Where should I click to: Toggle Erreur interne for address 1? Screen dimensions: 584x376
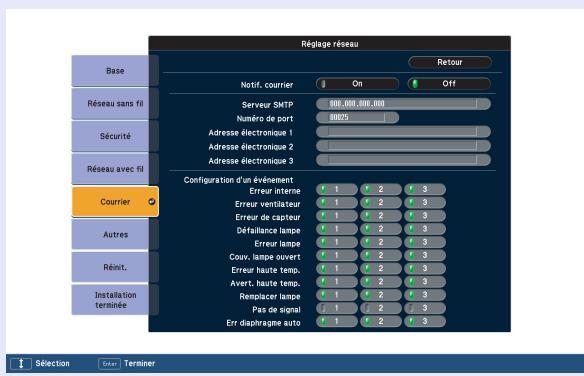click(337, 189)
